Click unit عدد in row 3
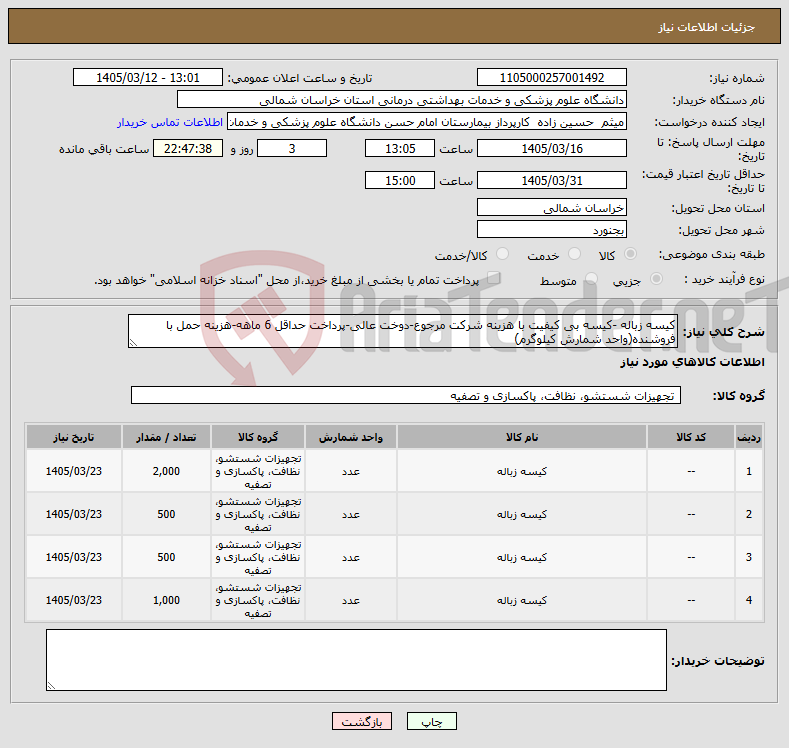This screenshot has width=789, height=748. click(351, 557)
